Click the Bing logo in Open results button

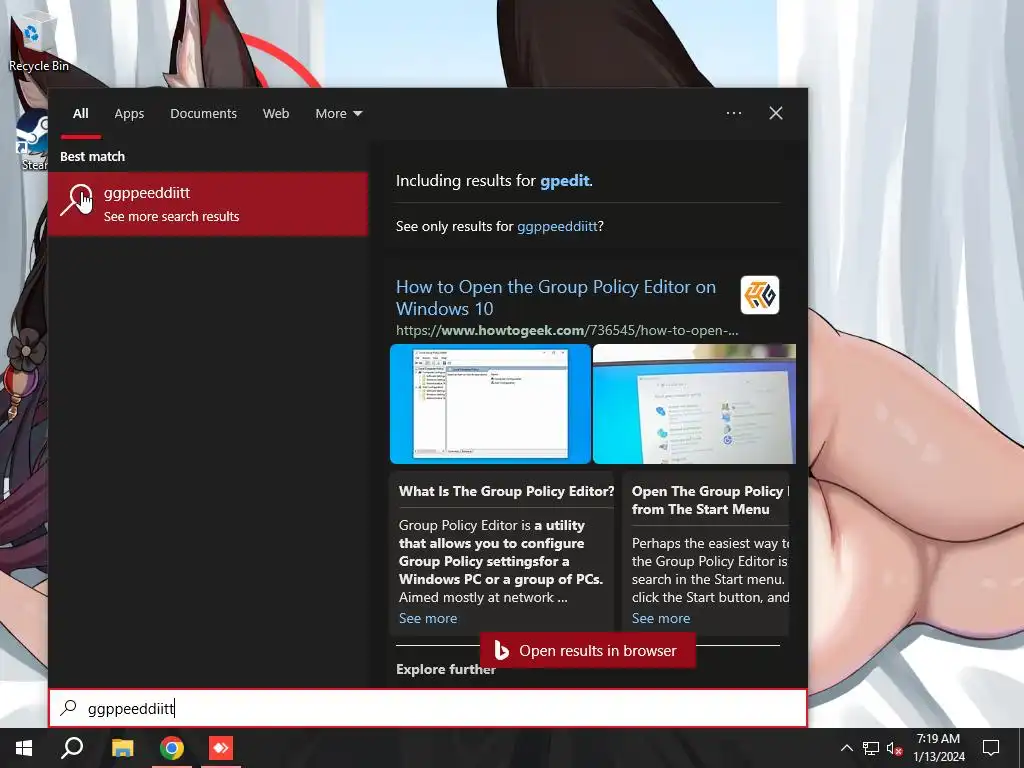click(x=501, y=650)
